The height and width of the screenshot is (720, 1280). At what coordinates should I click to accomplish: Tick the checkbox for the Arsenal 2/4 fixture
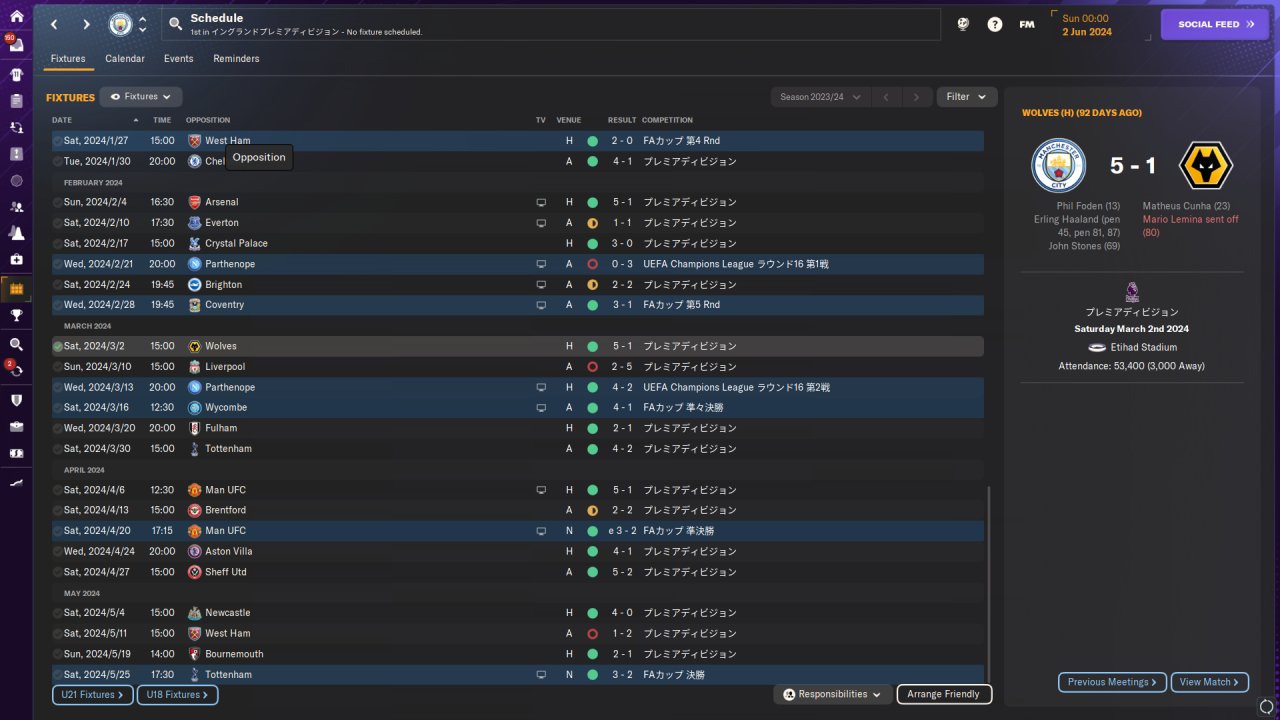[x=57, y=202]
